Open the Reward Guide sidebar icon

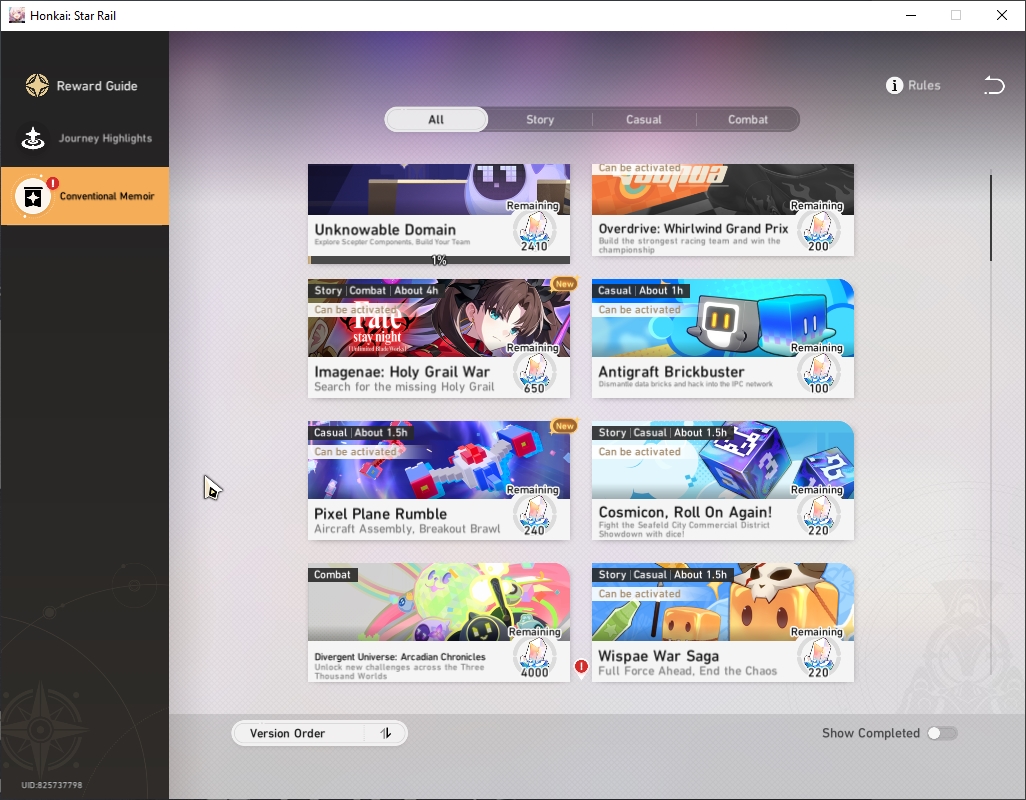click(x=37, y=86)
